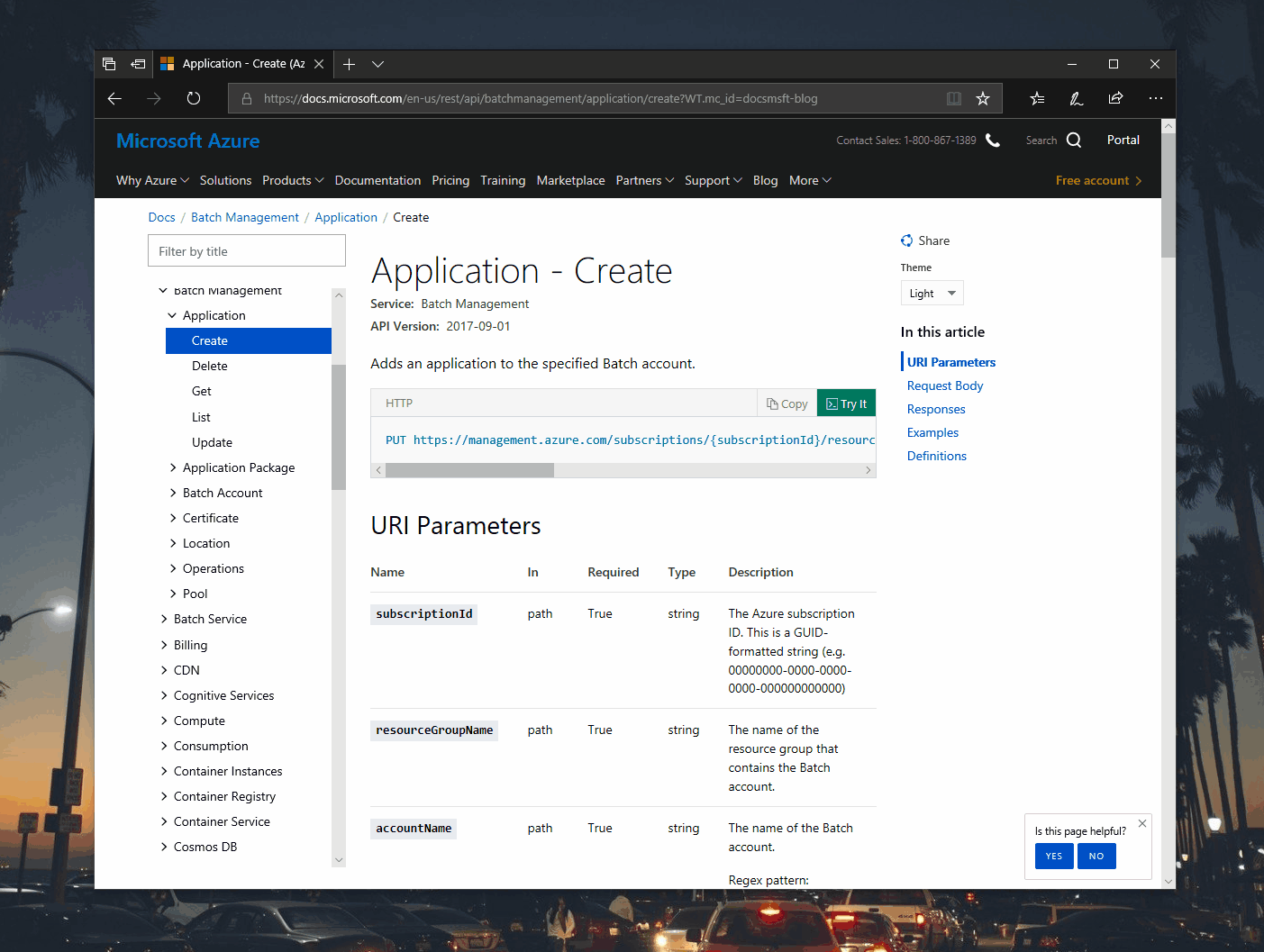Expand Certificate tree node

coord(173,519)
